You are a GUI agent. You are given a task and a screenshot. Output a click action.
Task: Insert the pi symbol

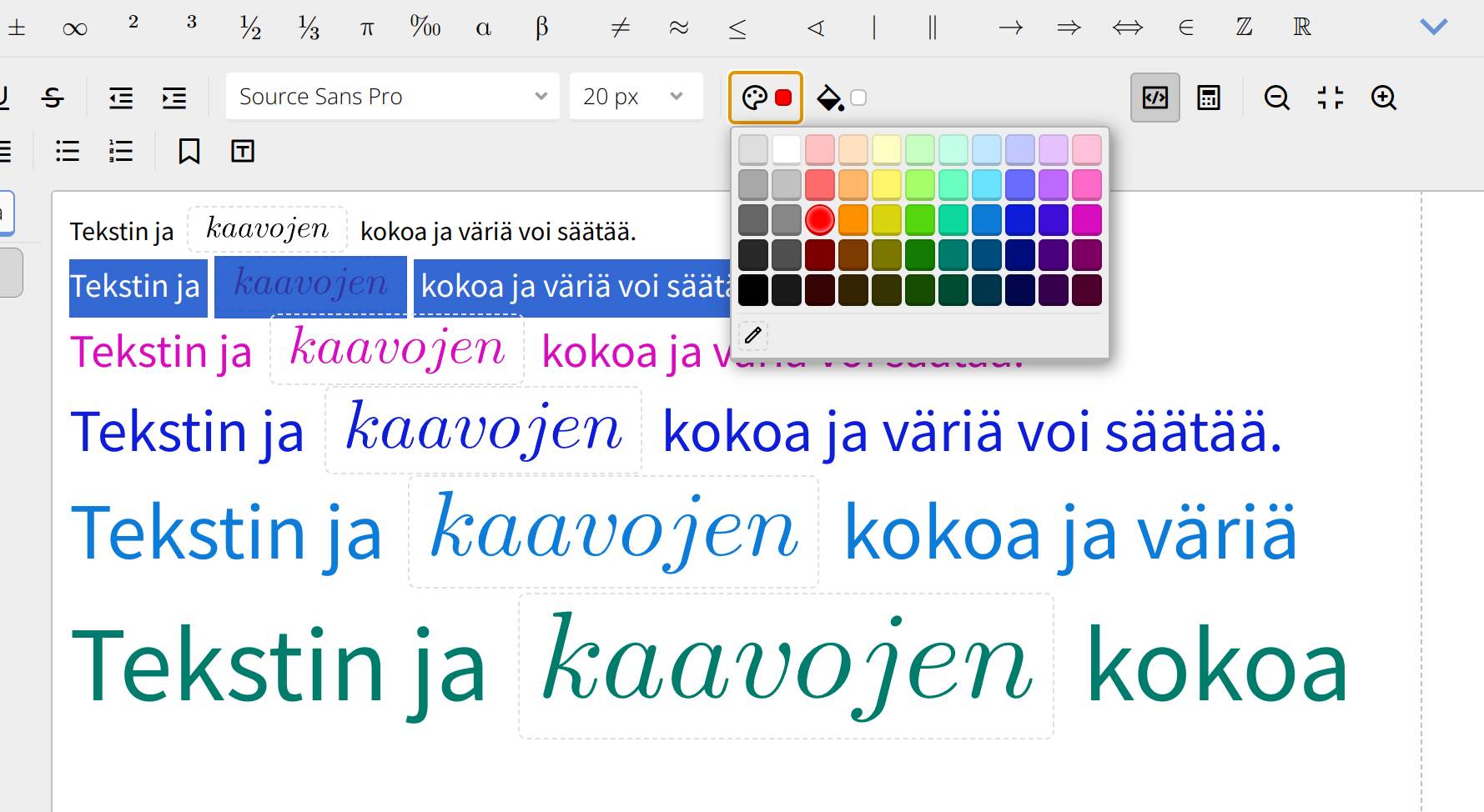pyautogui.click(x=367, y=28)
